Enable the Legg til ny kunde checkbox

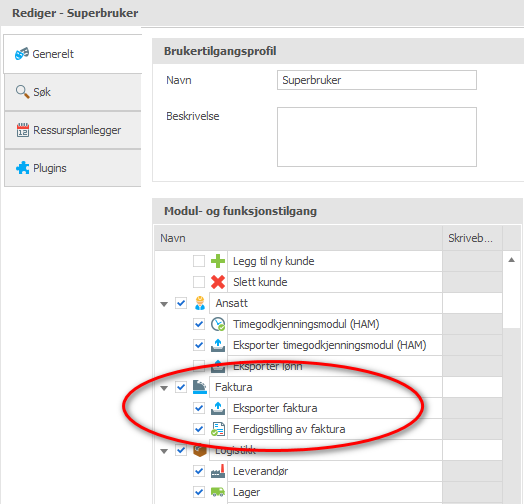(x=199, y=261)
